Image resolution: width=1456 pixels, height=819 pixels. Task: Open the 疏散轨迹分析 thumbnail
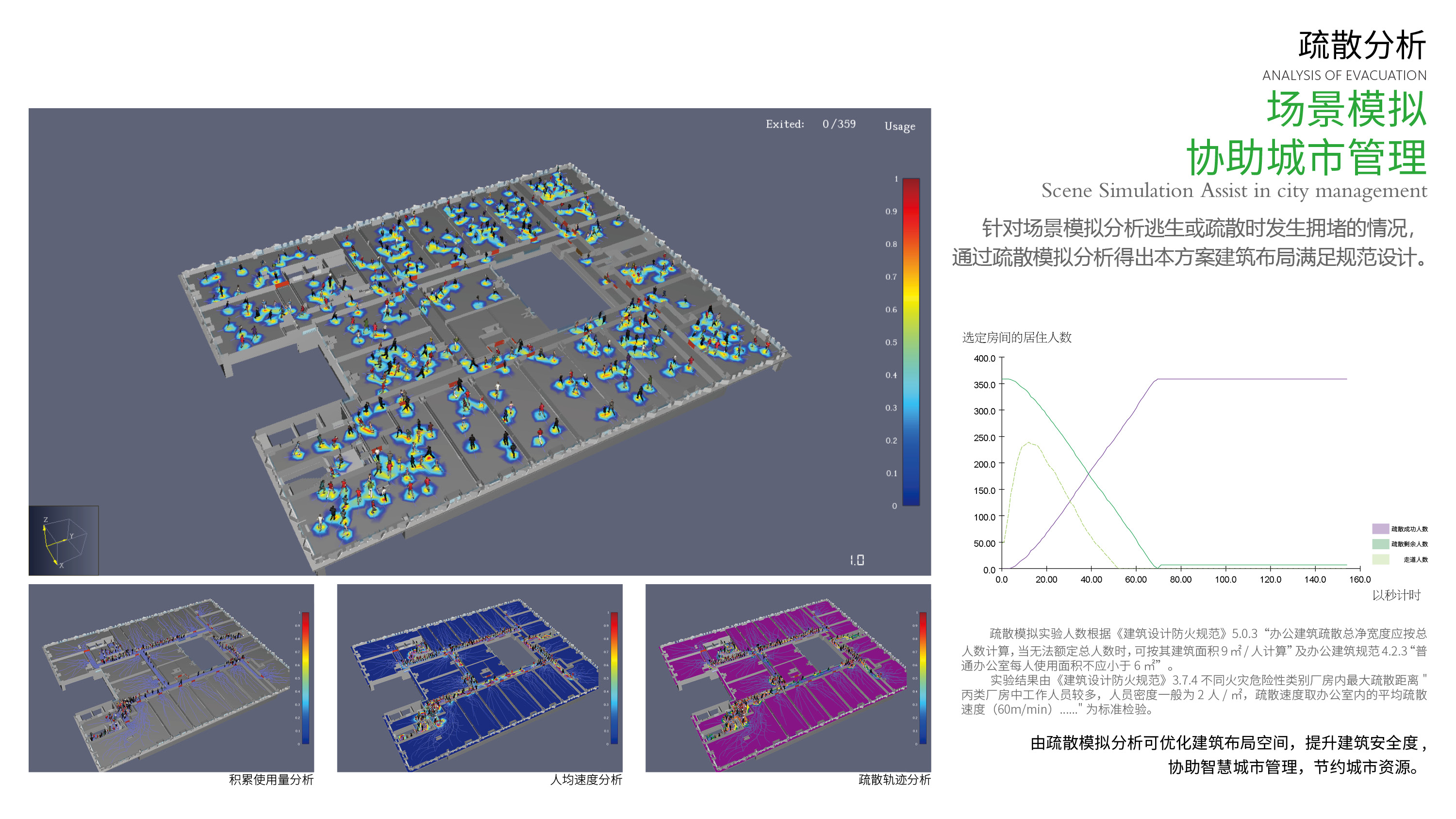click(x=788, y=678)
